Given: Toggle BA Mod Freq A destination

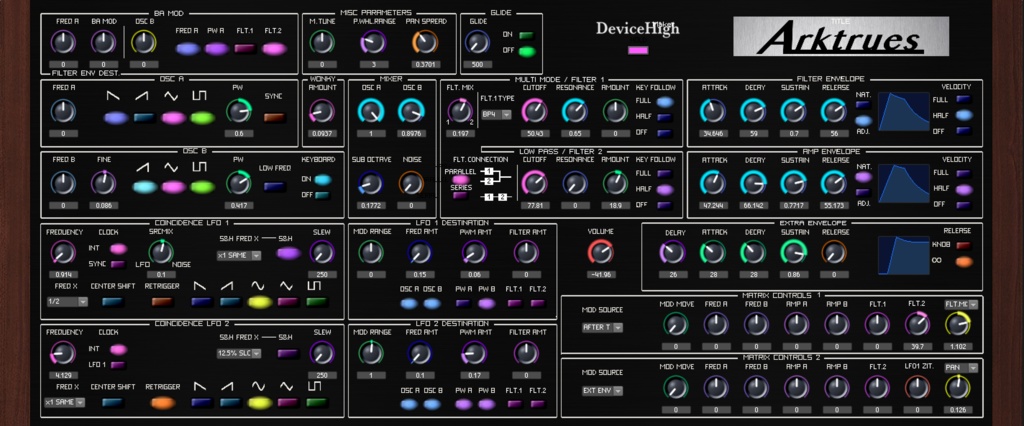Looking at the screenshot, I should pos(187,48).
